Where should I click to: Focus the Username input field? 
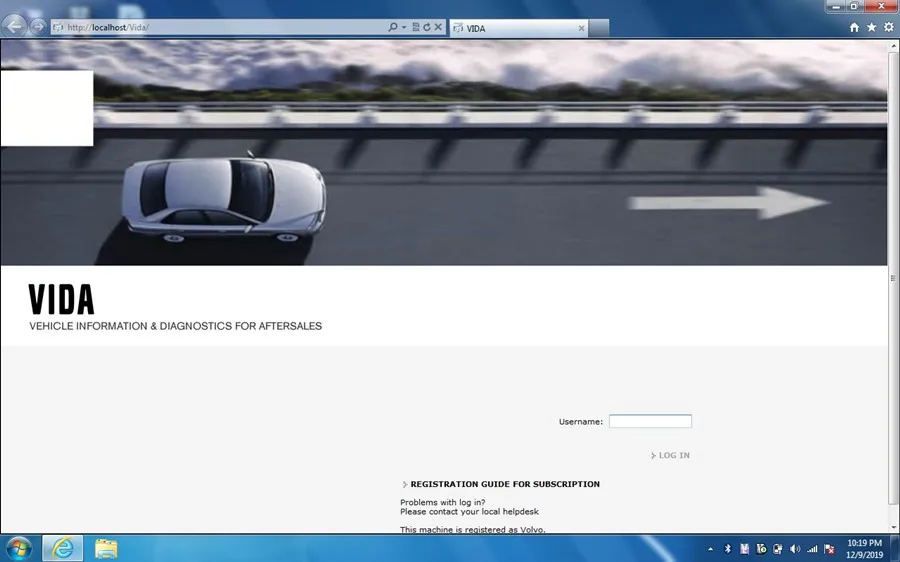[x=650, y=421]
